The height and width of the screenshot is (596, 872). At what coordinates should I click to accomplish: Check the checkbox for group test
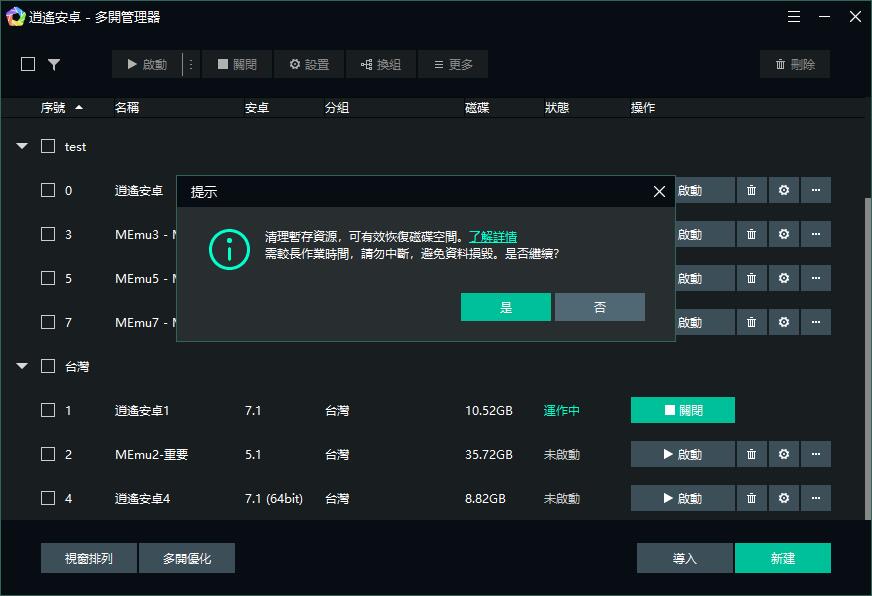point(46,146)
